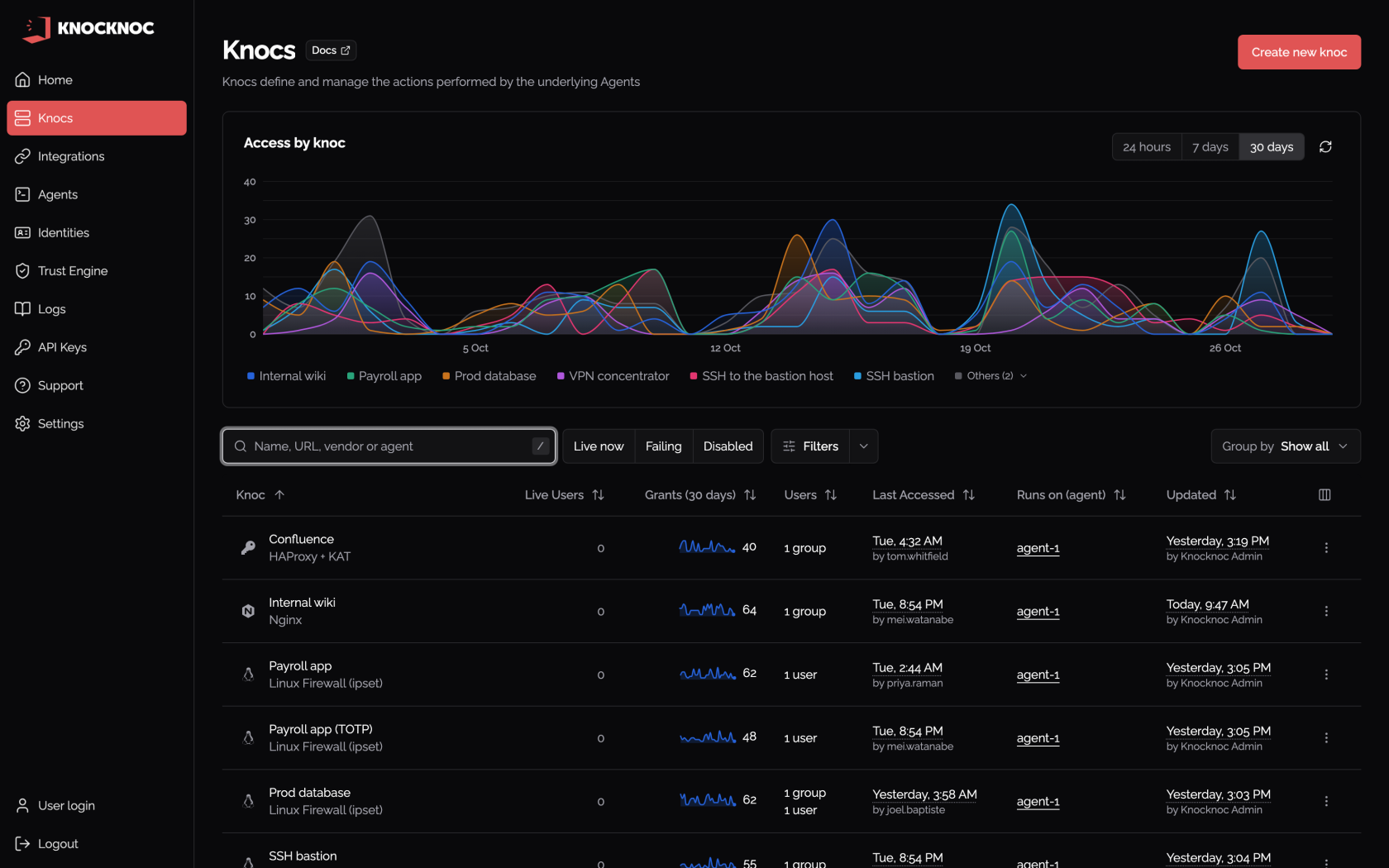Image resolution: width=1389 pixels, height=868 pixels.
Task: Open agent-1 link in Confluence row
Action: click(1038, 548)
